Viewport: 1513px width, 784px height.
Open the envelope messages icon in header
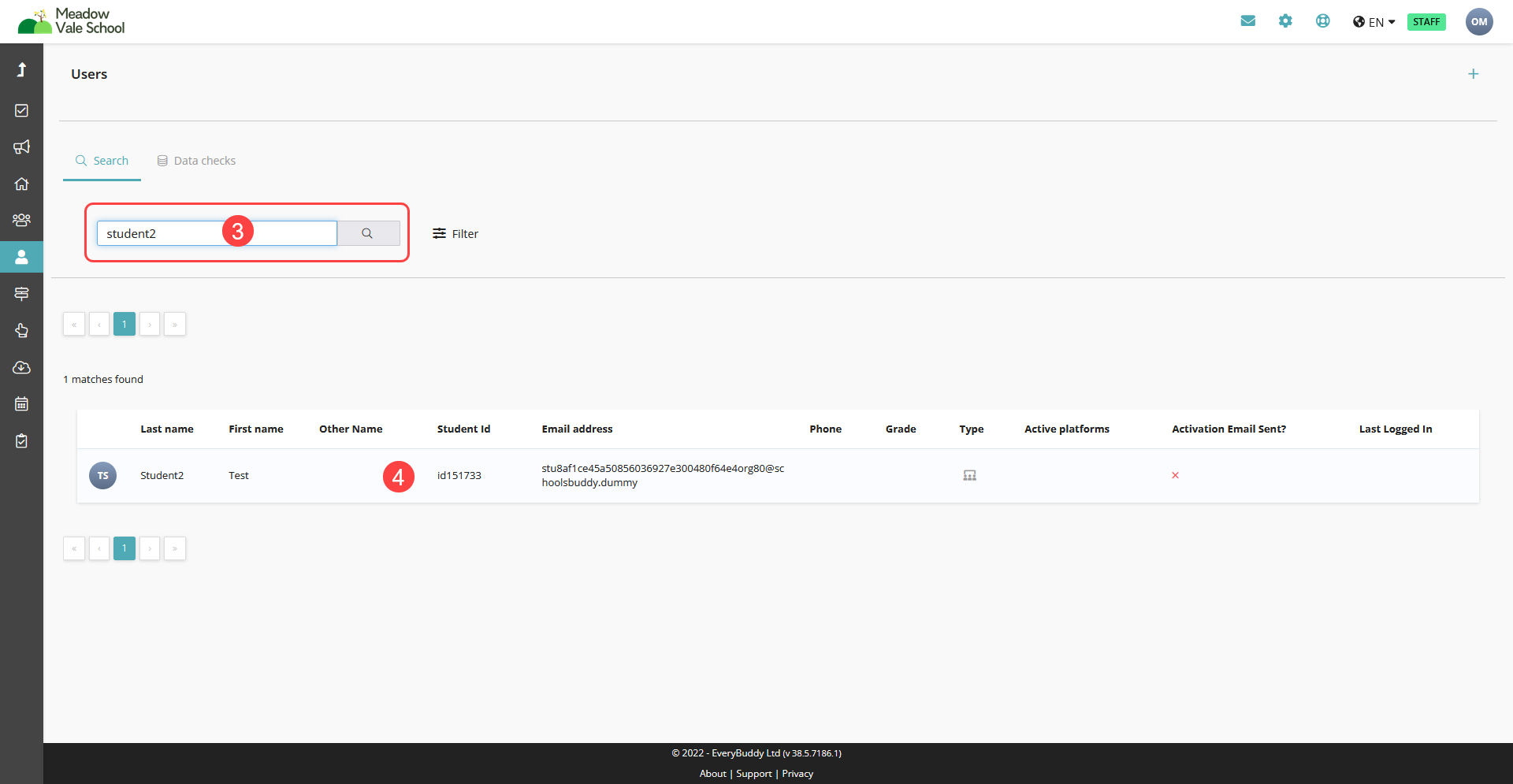1247,21
